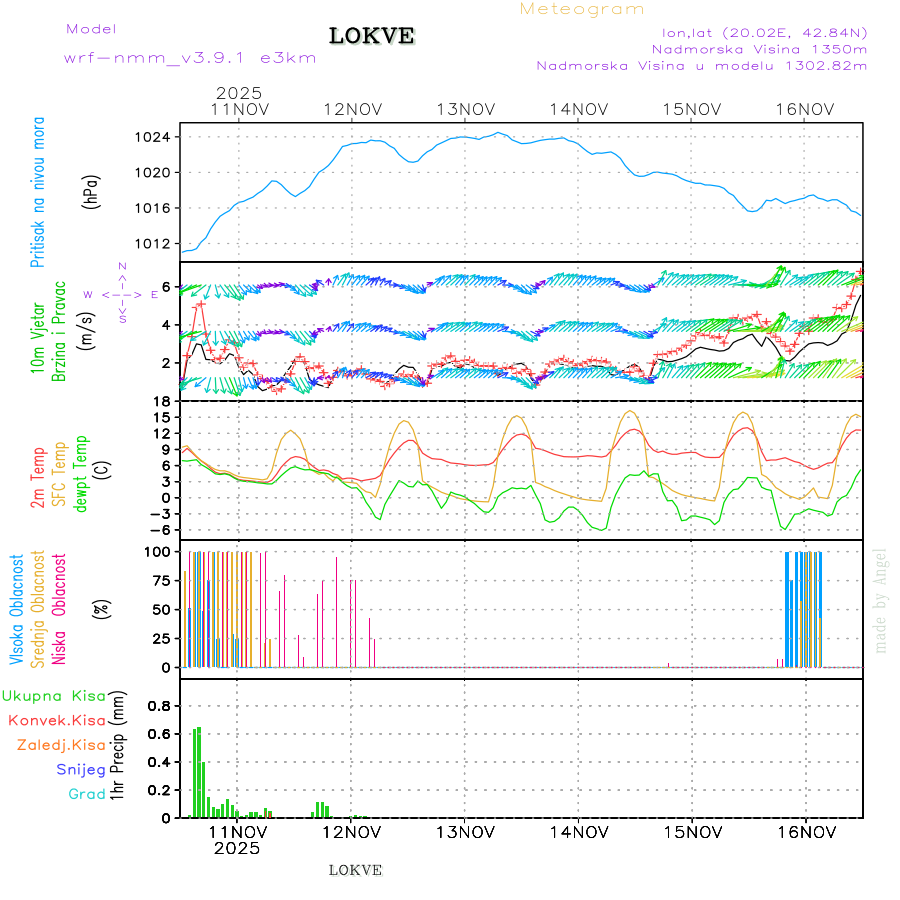Click the 'made by Angel' watermark
Viewport: 900px width, 900px height.
click(x=881, y=600)
